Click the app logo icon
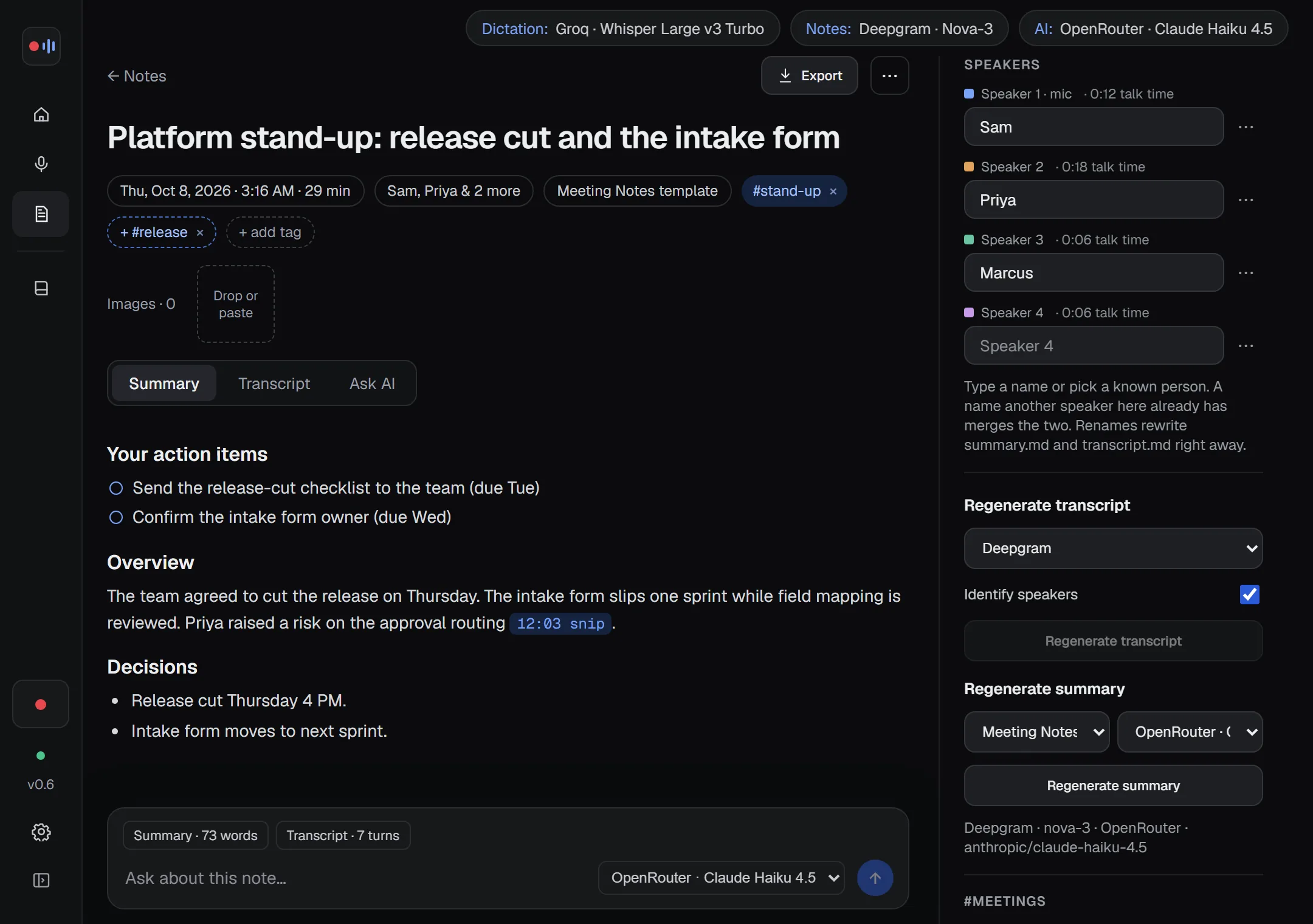Viewport: 1313px width, 924px height. [41, 46]
